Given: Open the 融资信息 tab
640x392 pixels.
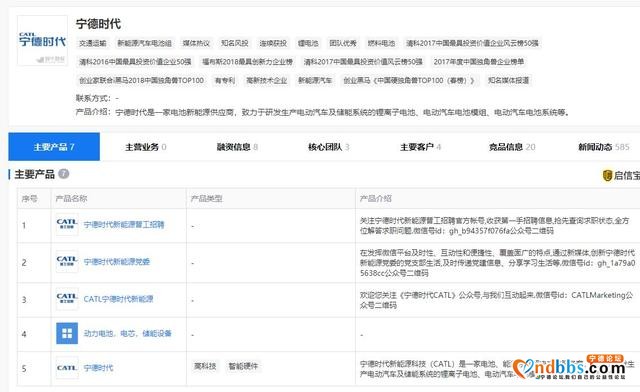Looking at the screenshot, I should click(237, 147).
